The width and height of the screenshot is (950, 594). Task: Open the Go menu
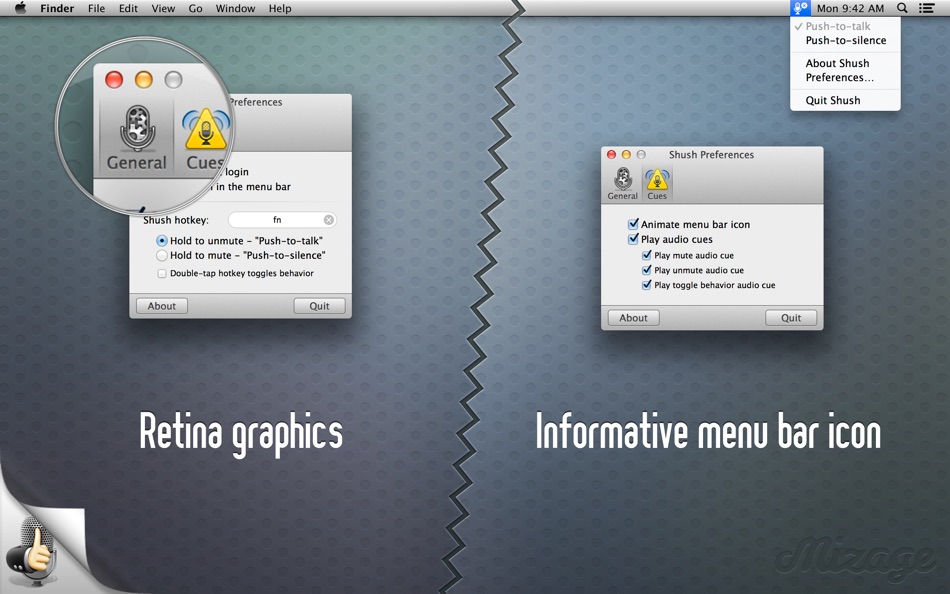coord(195,8)
